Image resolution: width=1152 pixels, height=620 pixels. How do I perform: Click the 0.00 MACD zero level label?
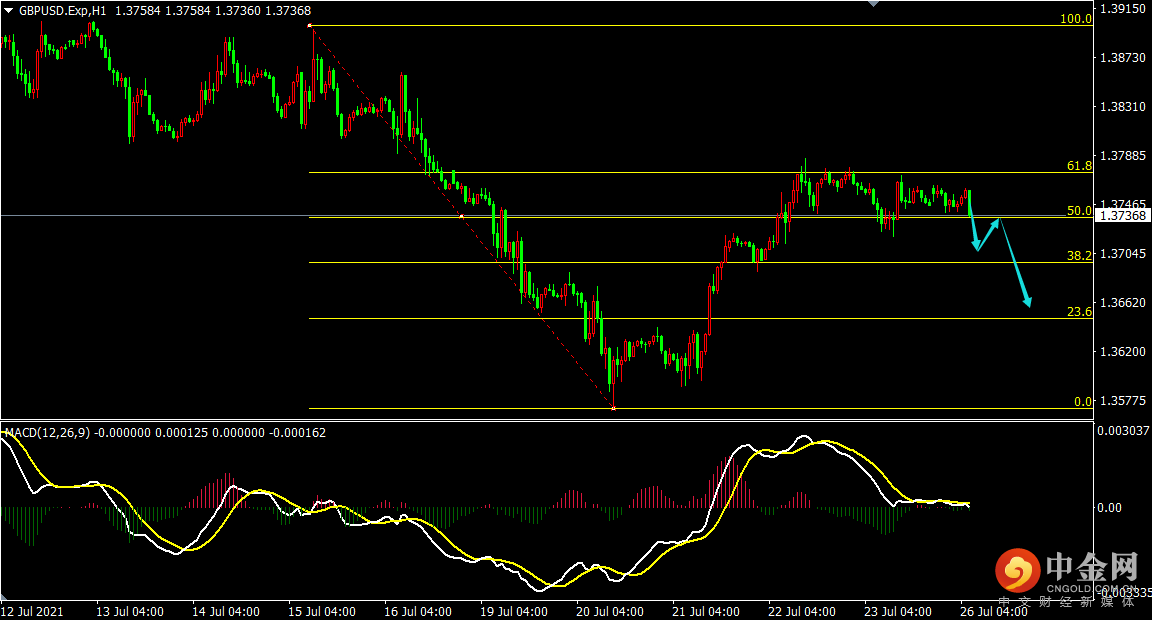pyautogui.click(x=1109, y=508)
